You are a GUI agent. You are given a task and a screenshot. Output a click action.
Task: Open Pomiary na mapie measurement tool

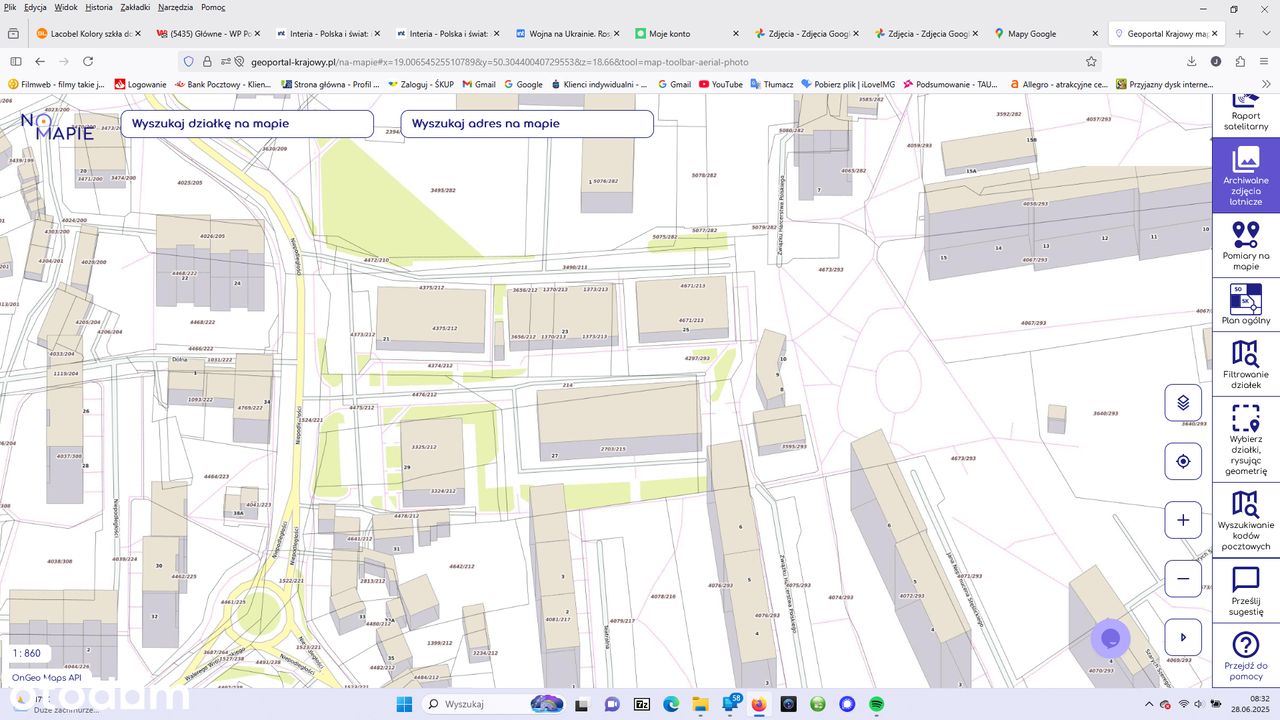(x=1246, y=244)
